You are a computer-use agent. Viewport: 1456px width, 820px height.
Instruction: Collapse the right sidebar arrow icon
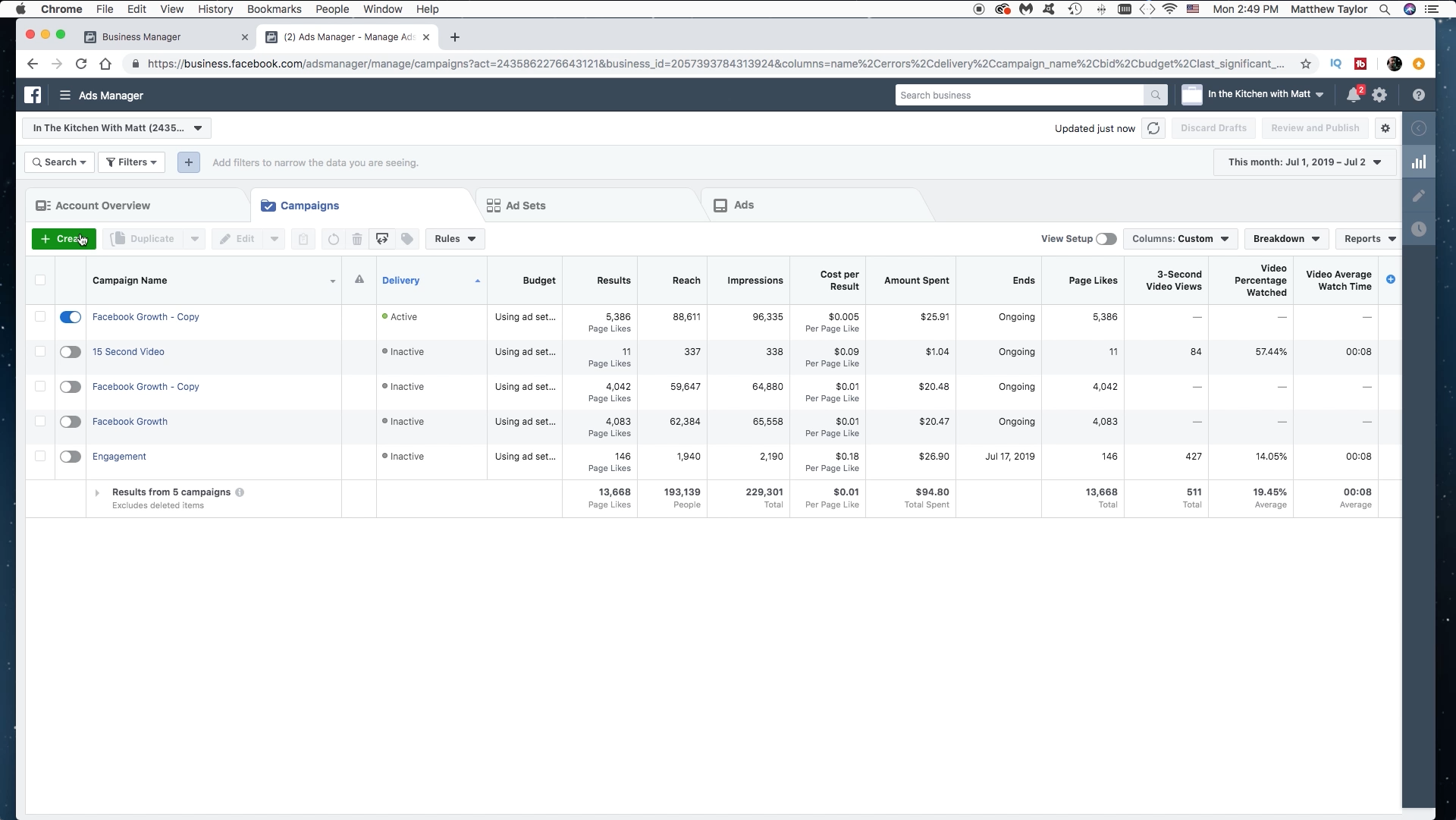tap(1419, 128)
